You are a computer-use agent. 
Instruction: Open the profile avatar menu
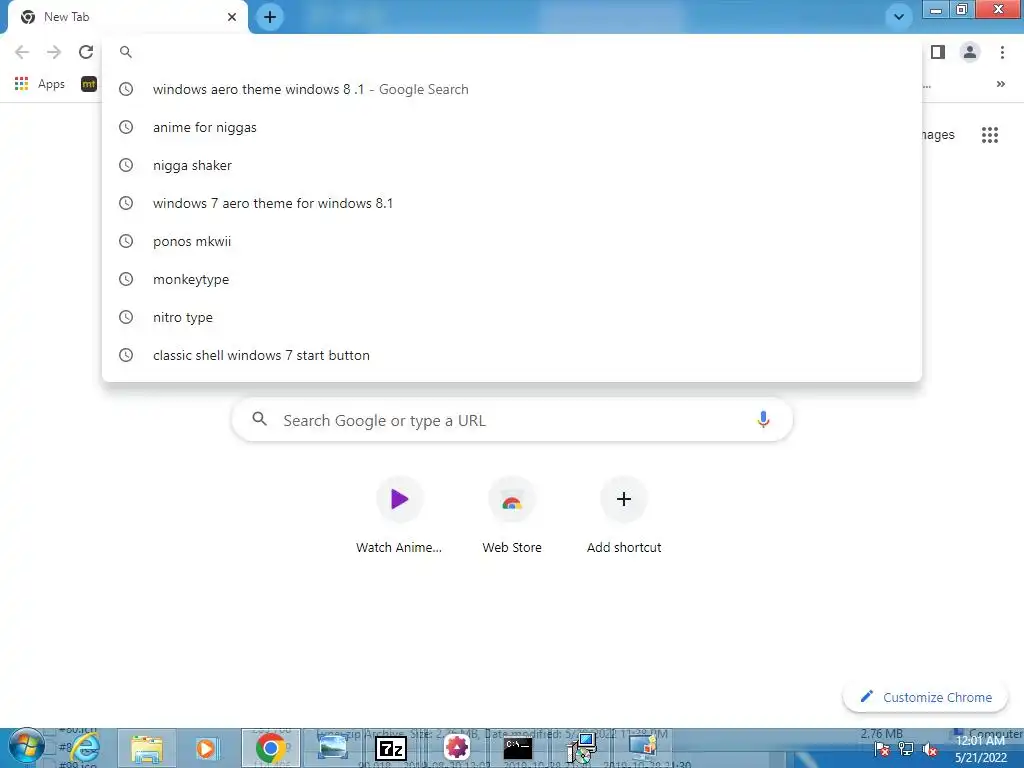click(x=970, y=52)
